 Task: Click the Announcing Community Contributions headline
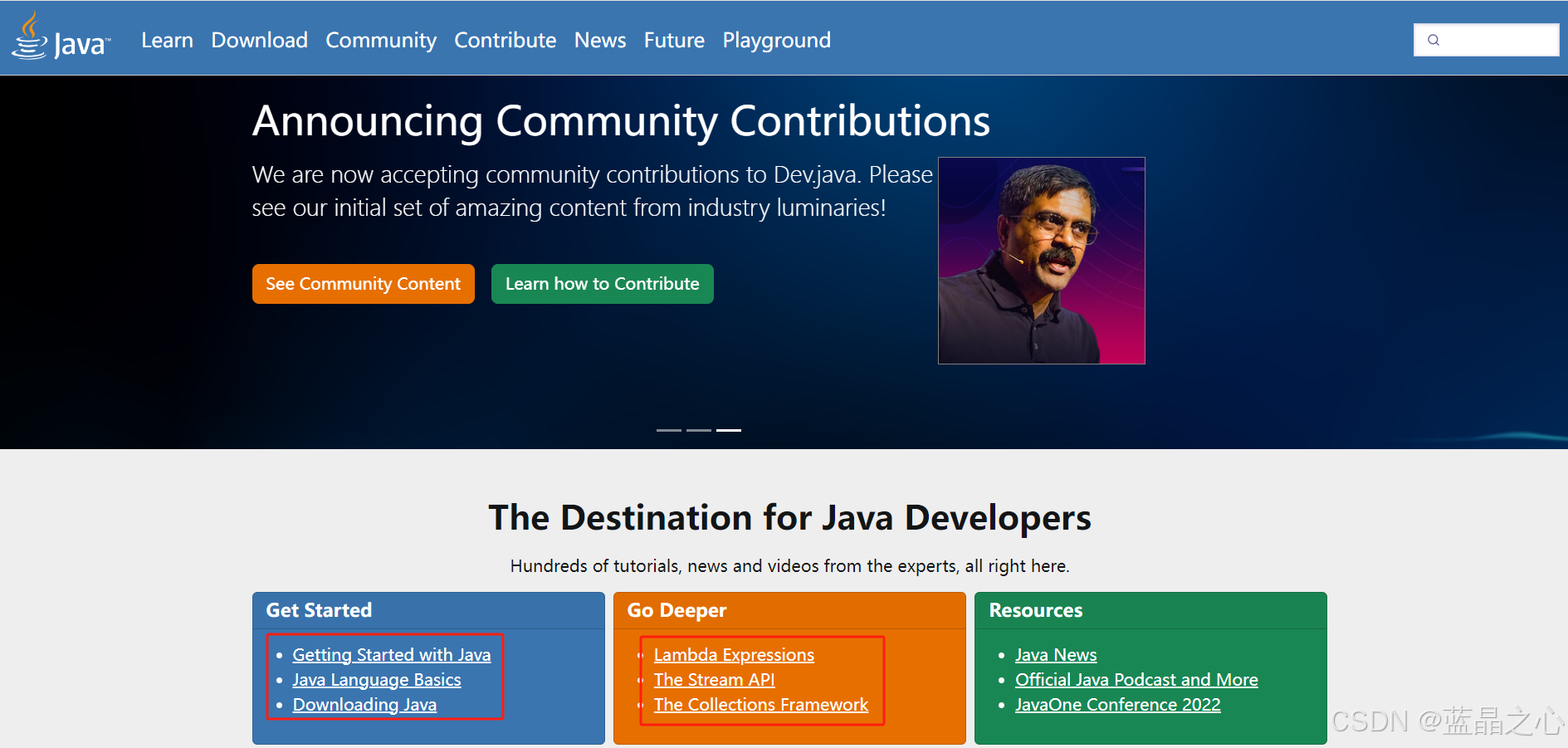point(621,121)
